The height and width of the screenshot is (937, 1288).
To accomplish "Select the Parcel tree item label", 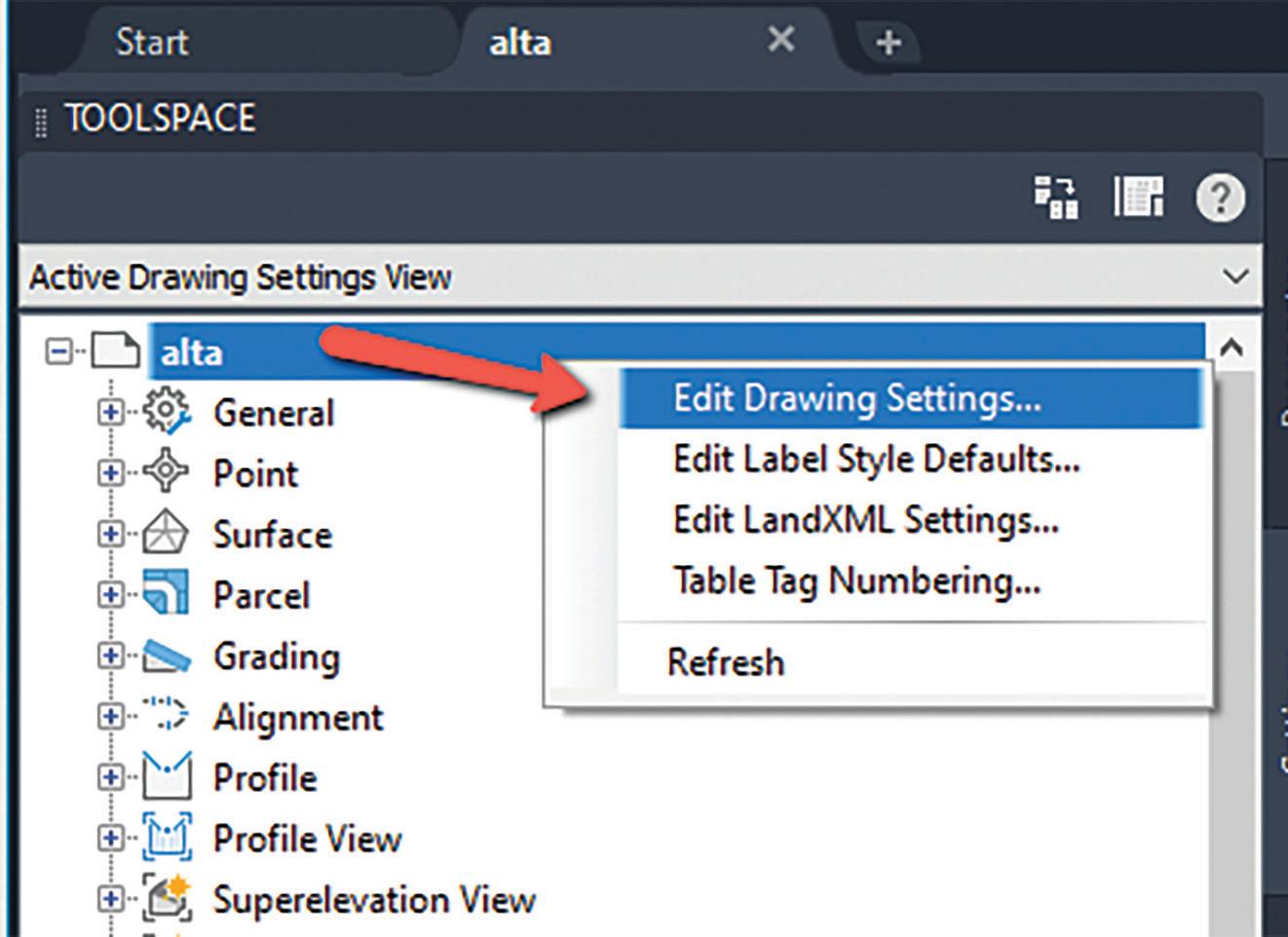I will (x=261, y=595).
